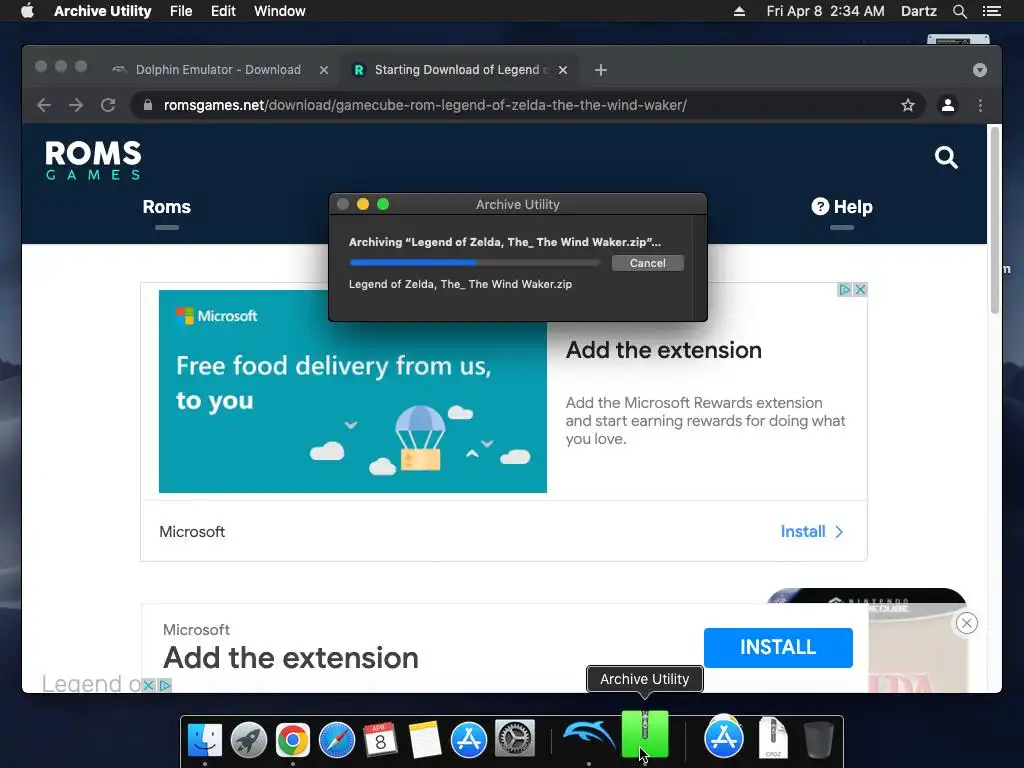The height and width of the screenshot is (768, 1024).
Task: Open the Roms navigation link
Action: [x=167, y=207]
